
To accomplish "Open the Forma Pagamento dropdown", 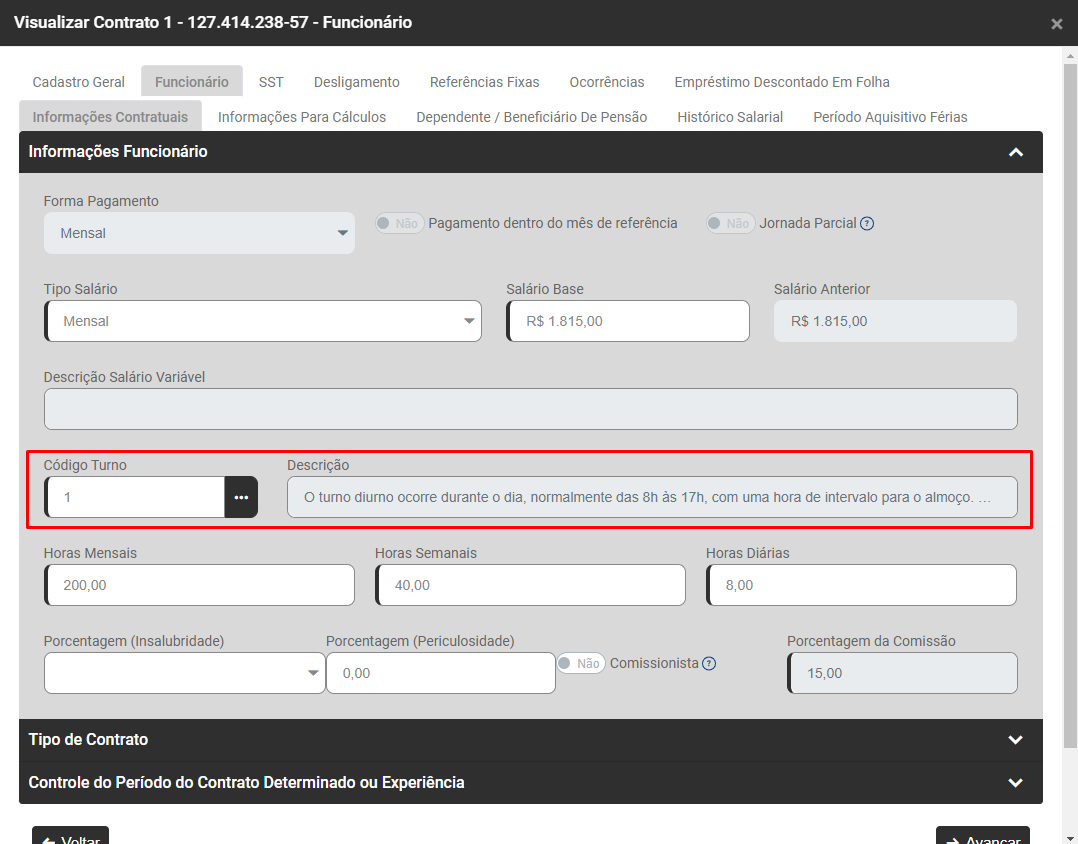I will tap(199, 233).
